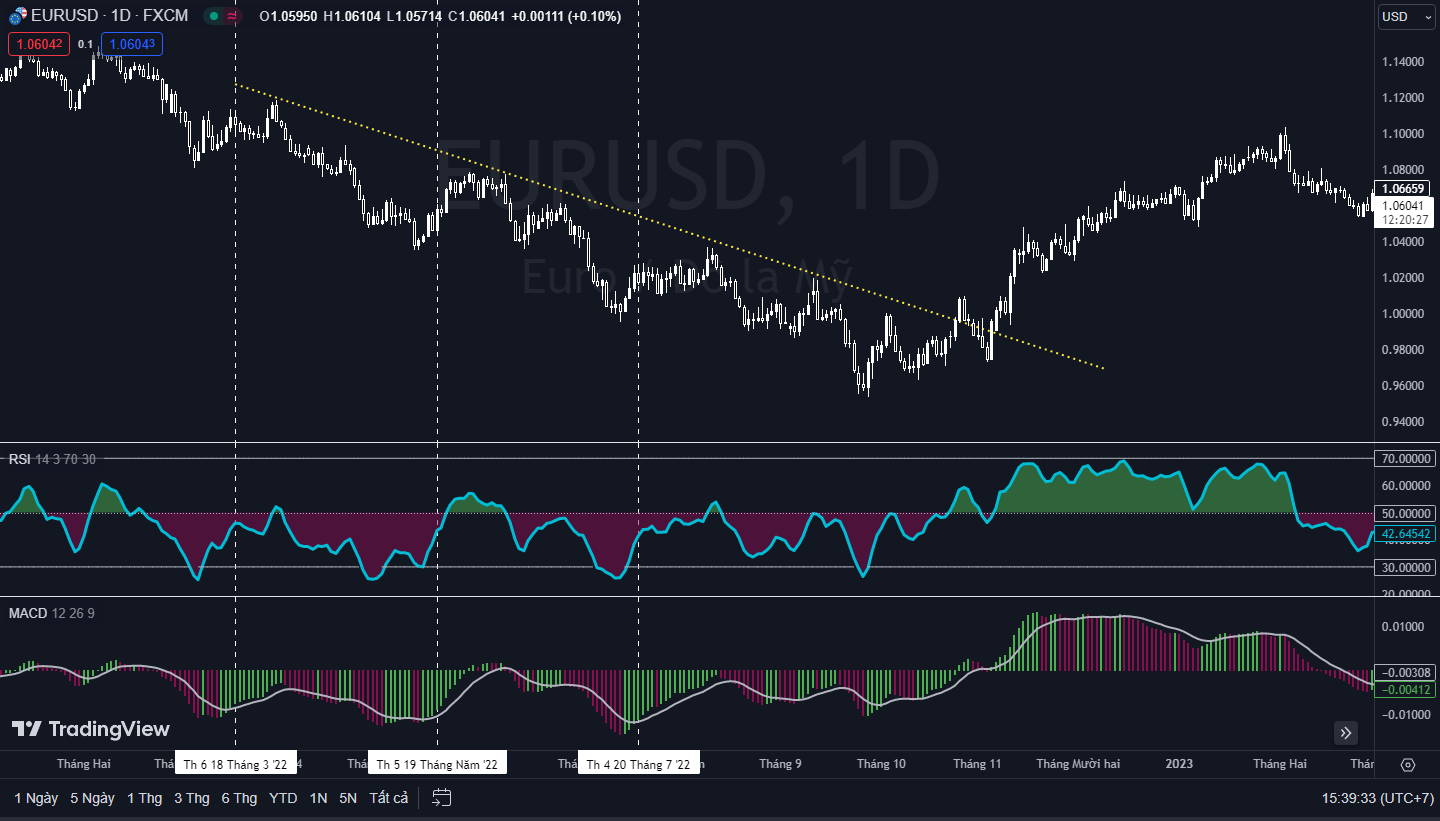Click the current price label 1.06041
The width and height of the screenshot is (1440, 821).
tap(1403, 205)
